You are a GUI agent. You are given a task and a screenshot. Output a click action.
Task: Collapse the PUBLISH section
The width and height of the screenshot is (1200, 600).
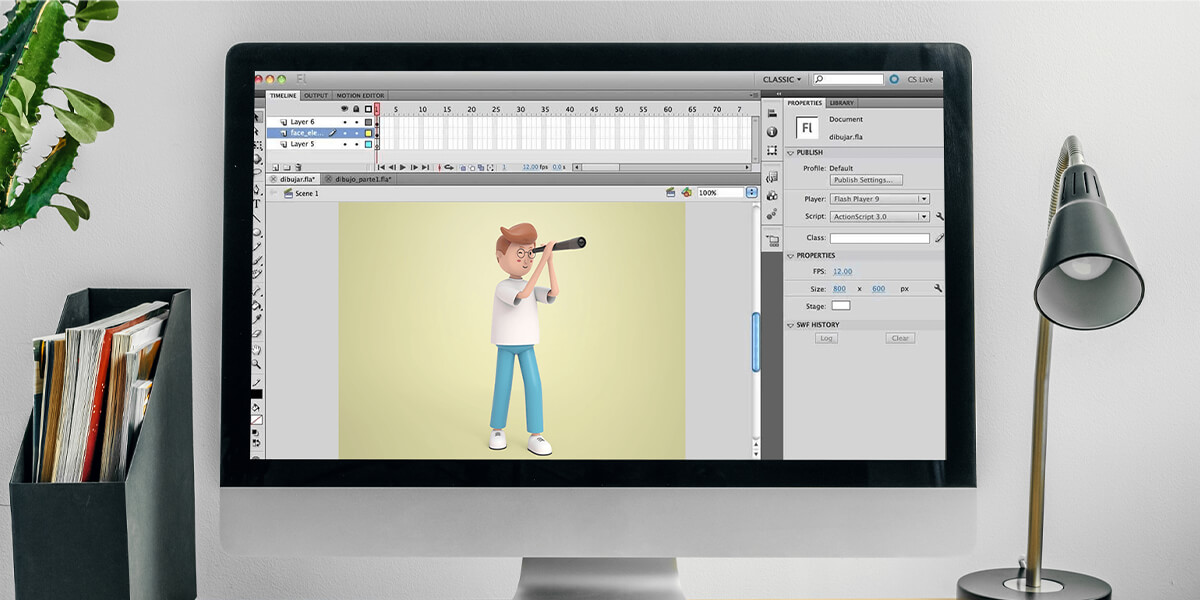click(x=790, y=153)
